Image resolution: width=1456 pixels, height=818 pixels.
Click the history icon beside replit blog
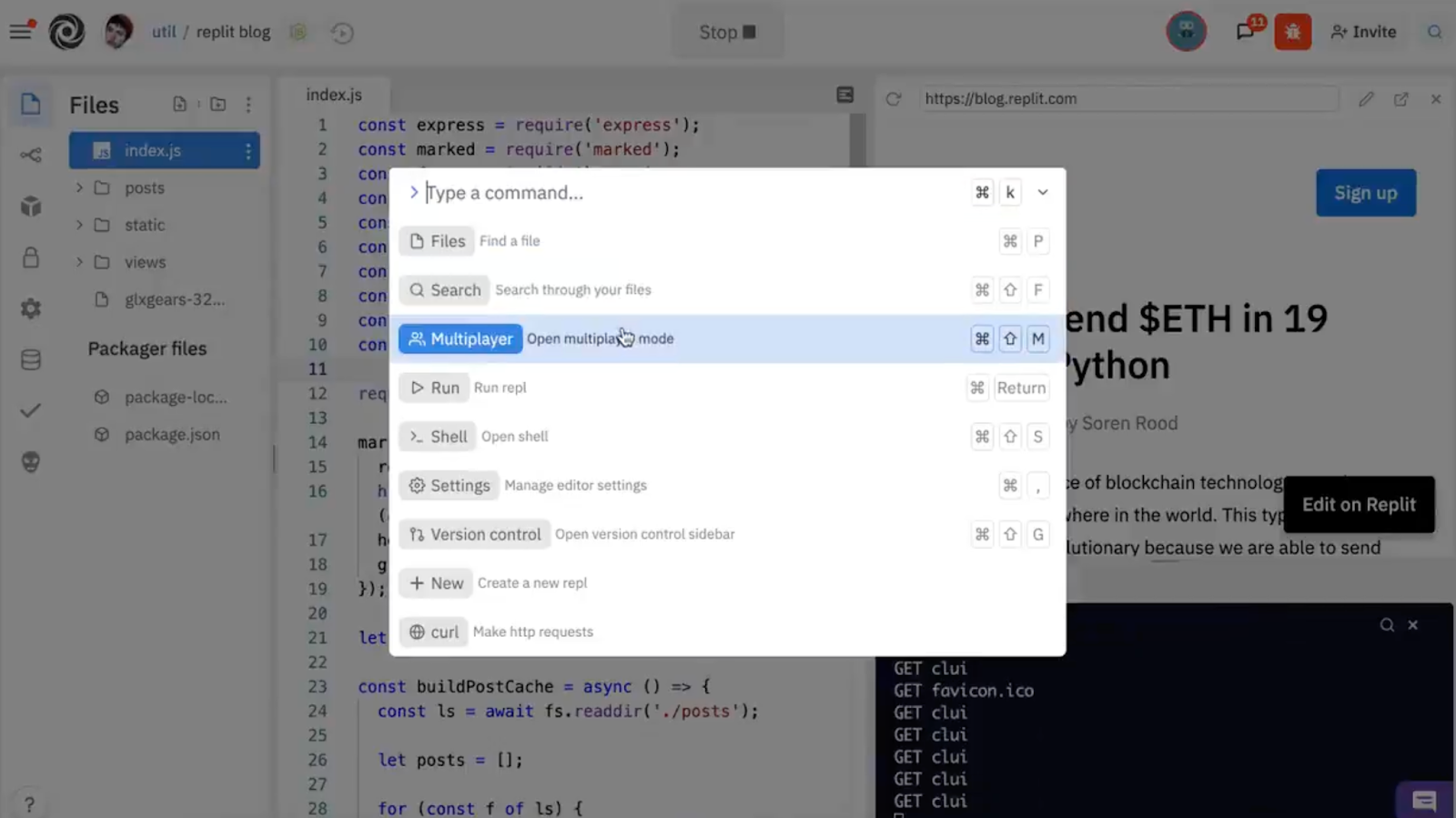click(x=342, y=33)
